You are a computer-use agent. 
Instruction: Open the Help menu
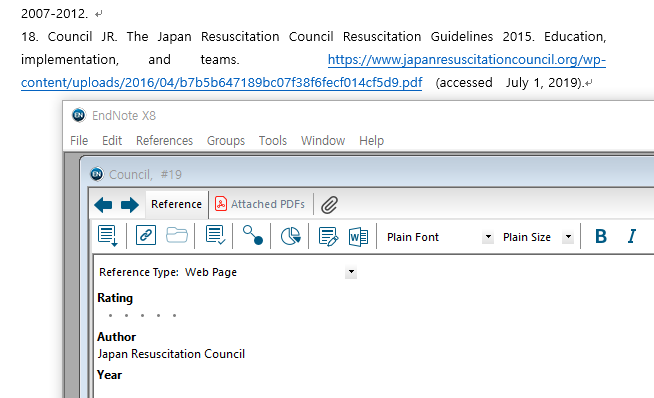pos(371,141)
